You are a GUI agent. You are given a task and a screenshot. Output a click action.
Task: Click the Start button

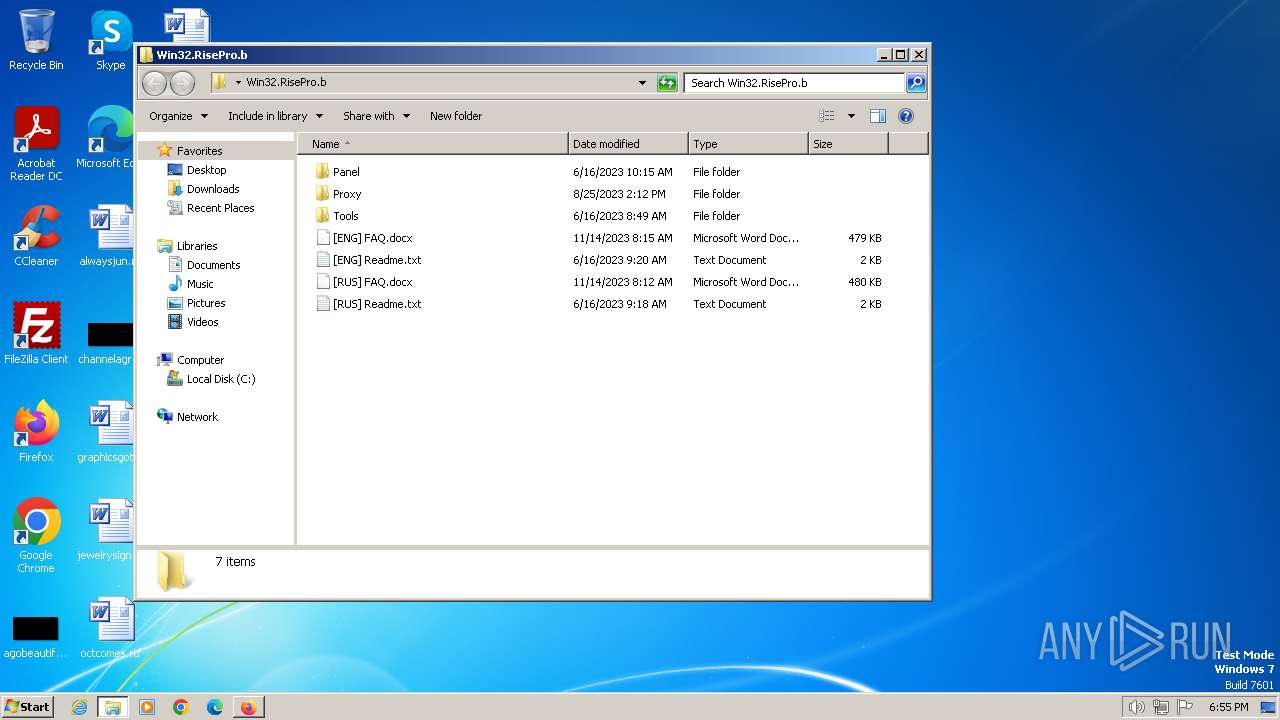tap(27, 707)
